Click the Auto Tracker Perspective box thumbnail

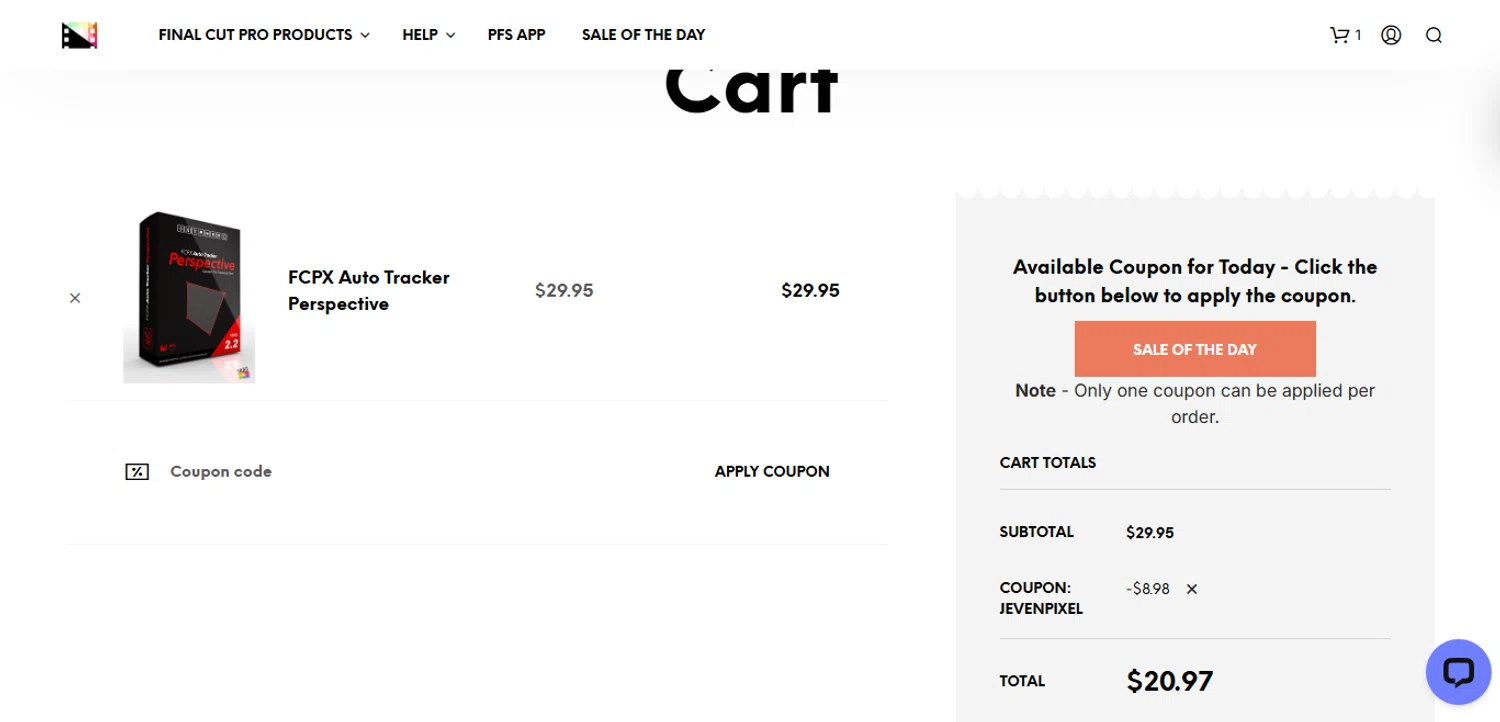(188, 297)
